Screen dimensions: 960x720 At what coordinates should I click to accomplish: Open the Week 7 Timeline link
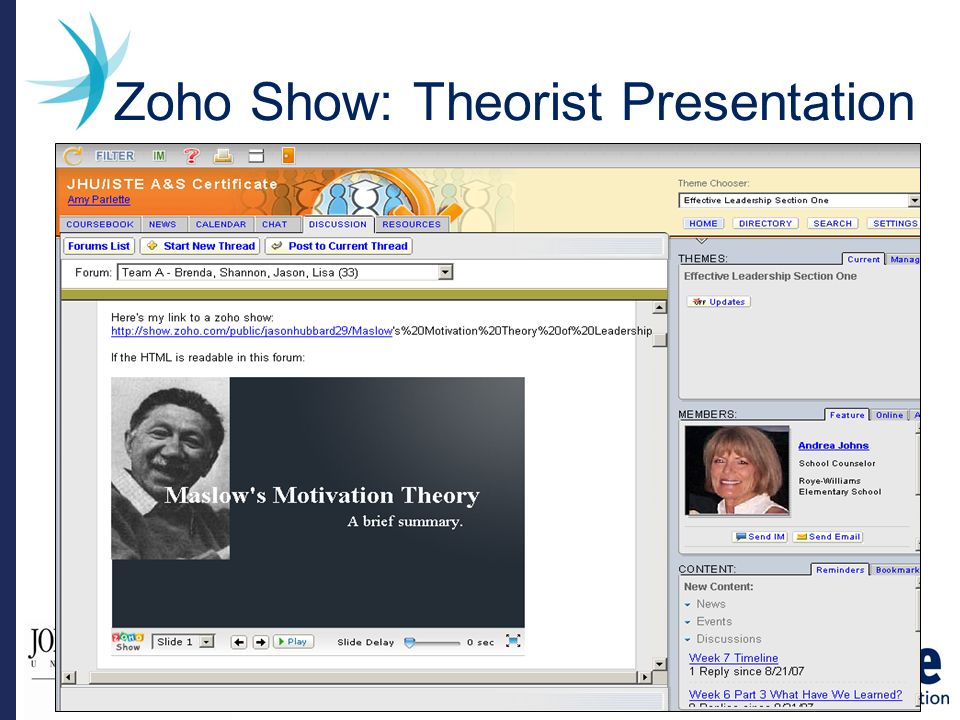(x=733, y=658)
